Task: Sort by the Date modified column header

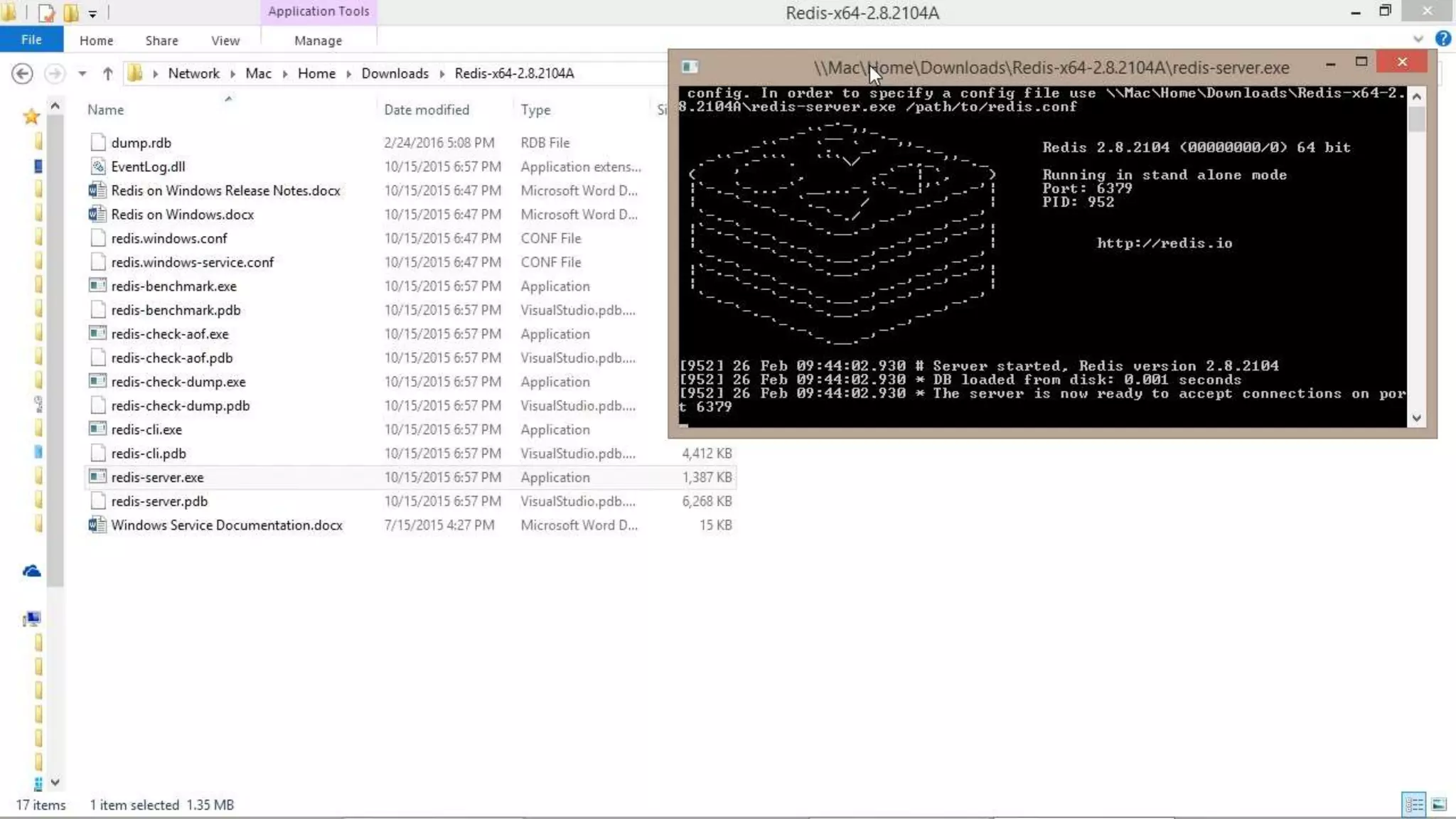Action: coord(427,109)
